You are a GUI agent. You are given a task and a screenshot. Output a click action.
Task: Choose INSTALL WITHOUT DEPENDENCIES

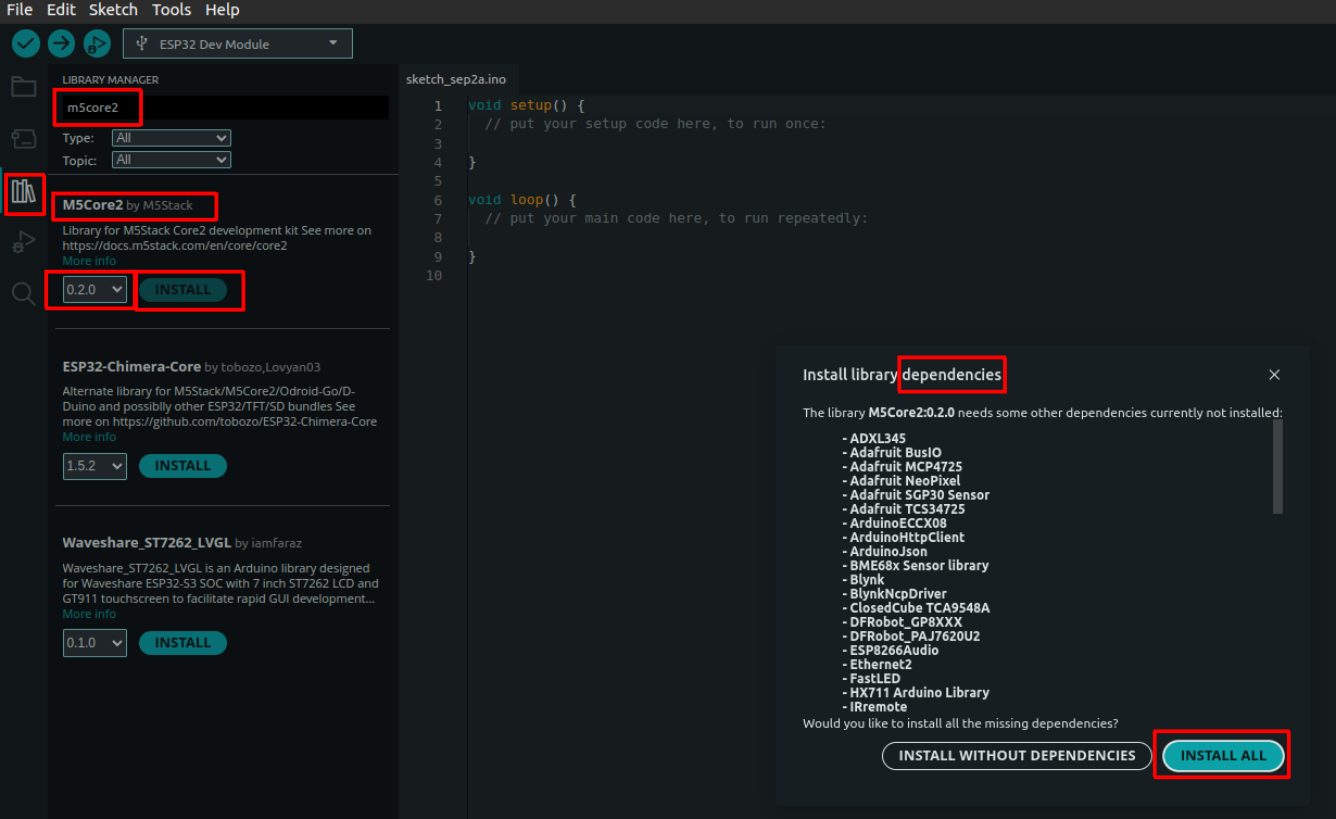click(x=1016, y=756)
